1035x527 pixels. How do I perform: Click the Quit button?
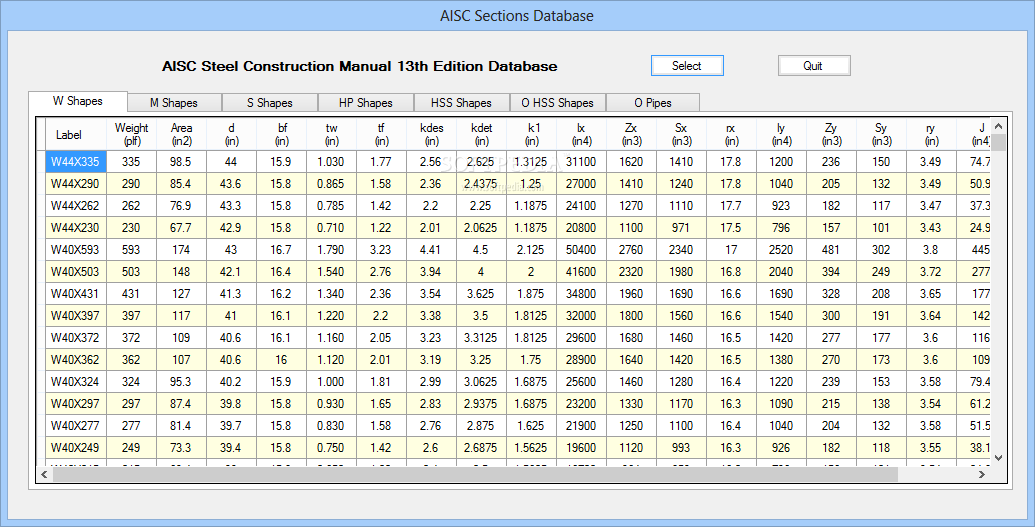pos(814,65)
